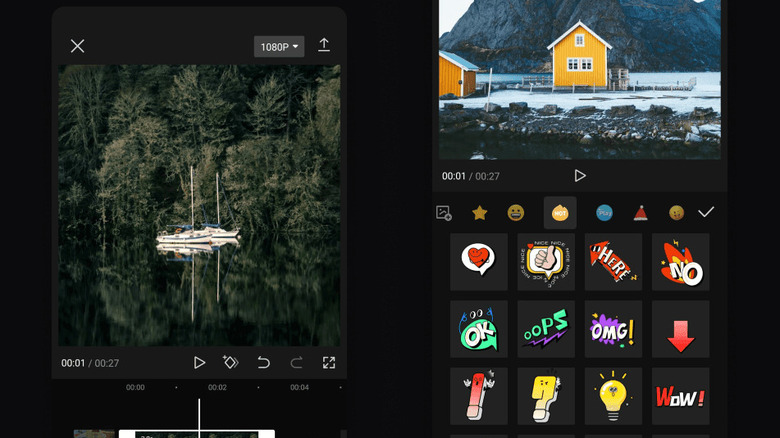Click the 00:00 mark on the timeline ruler

pyautogui.click(x=135, y=387)
